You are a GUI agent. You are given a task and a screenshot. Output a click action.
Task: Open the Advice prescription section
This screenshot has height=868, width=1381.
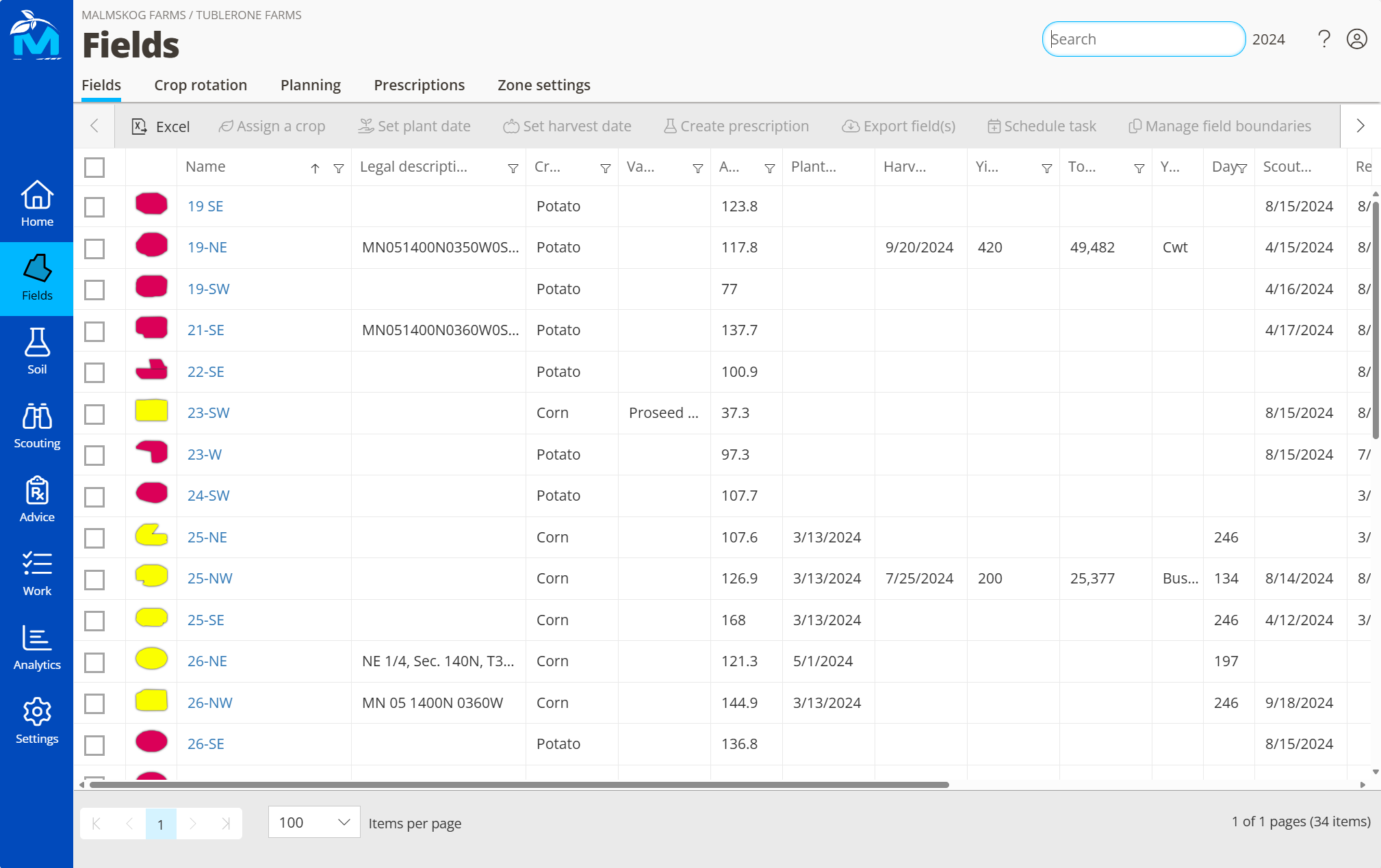coord(37,499)
